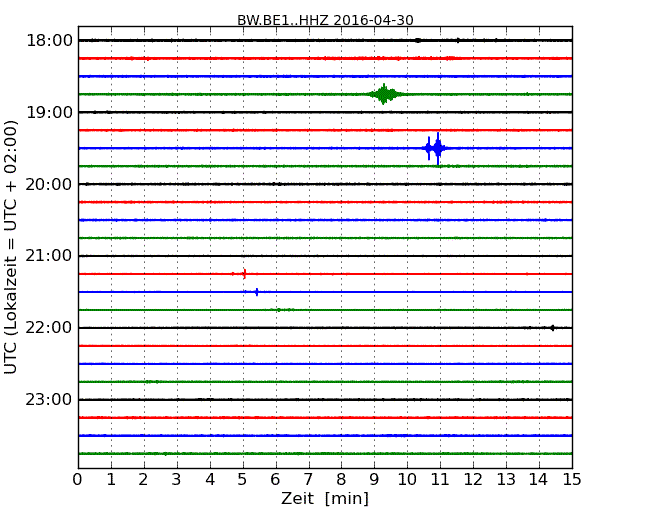650x520 pixels.
Task: Click the small green disturbance near minute 6
Action: [282, 310]
